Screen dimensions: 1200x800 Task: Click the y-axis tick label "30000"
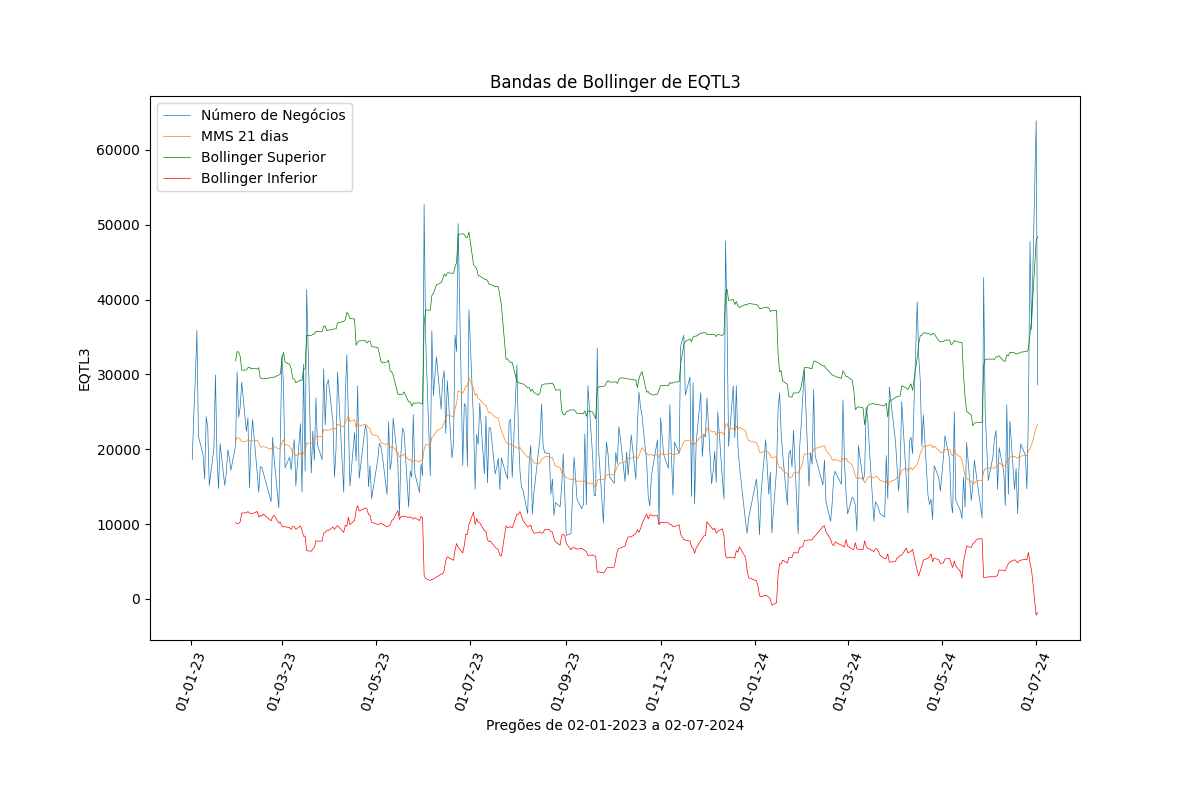[117, 375]
